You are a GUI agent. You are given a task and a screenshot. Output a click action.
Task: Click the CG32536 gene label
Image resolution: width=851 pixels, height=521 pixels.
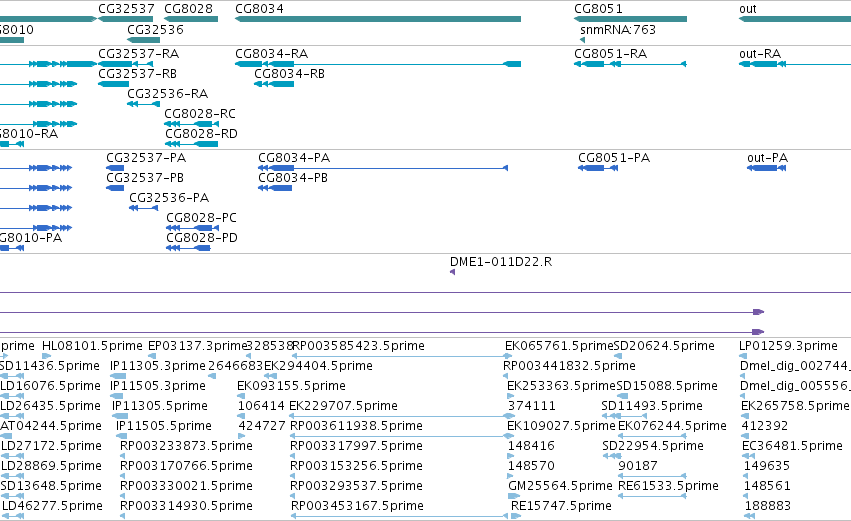coord(155,29)
